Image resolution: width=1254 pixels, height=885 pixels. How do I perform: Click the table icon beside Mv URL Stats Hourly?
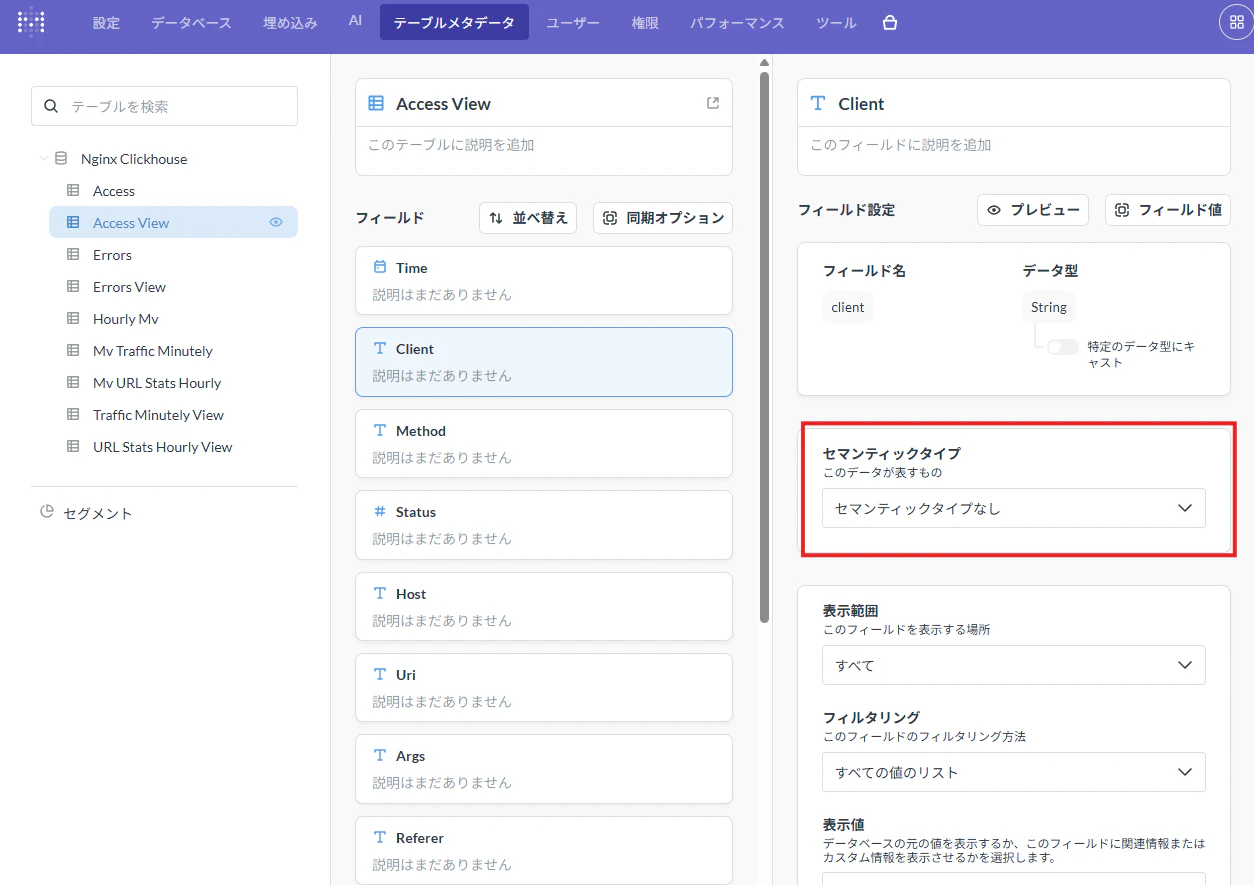click(73, 382)
